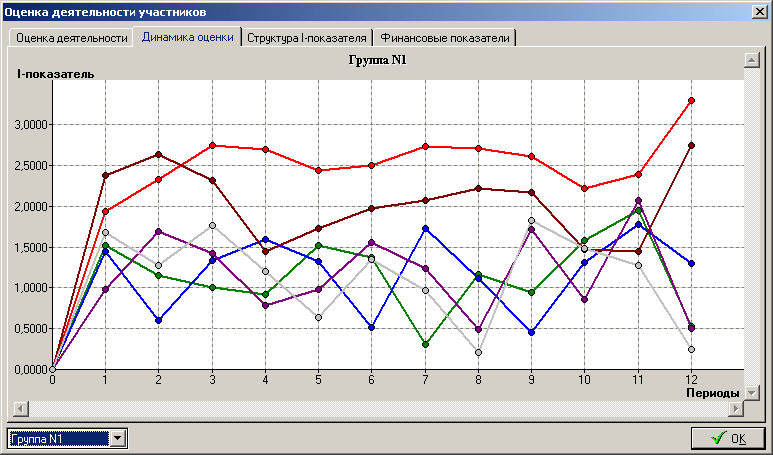Expand the Группа N1 dropdown arrow

tap(117, 438)
